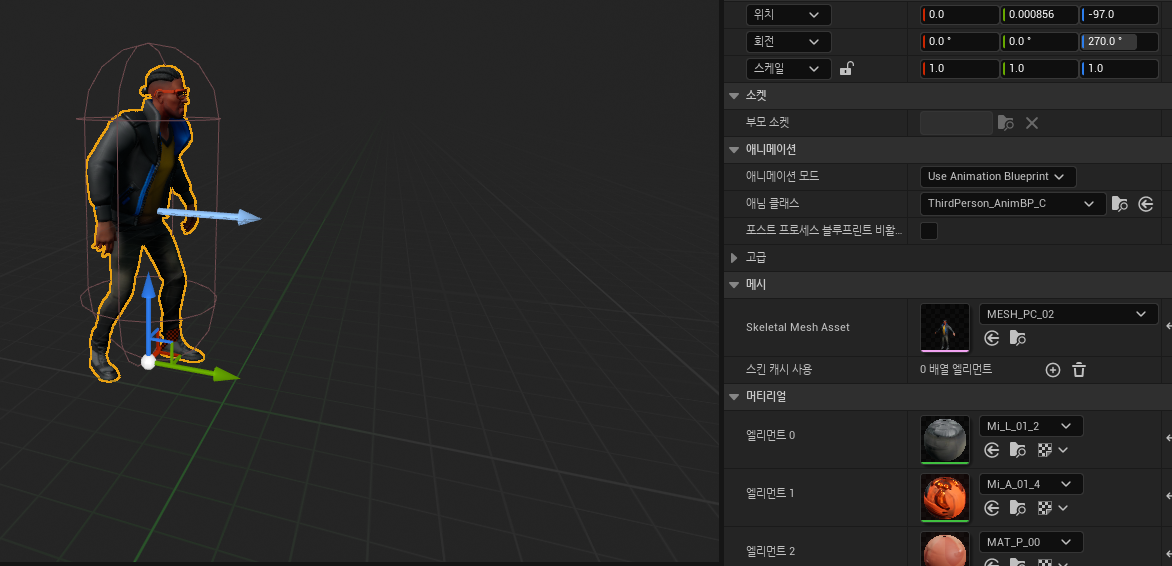The height and width of the screenshot is (566, 1172).
Task: Click location Z field -97.0
Action: 1120,14
